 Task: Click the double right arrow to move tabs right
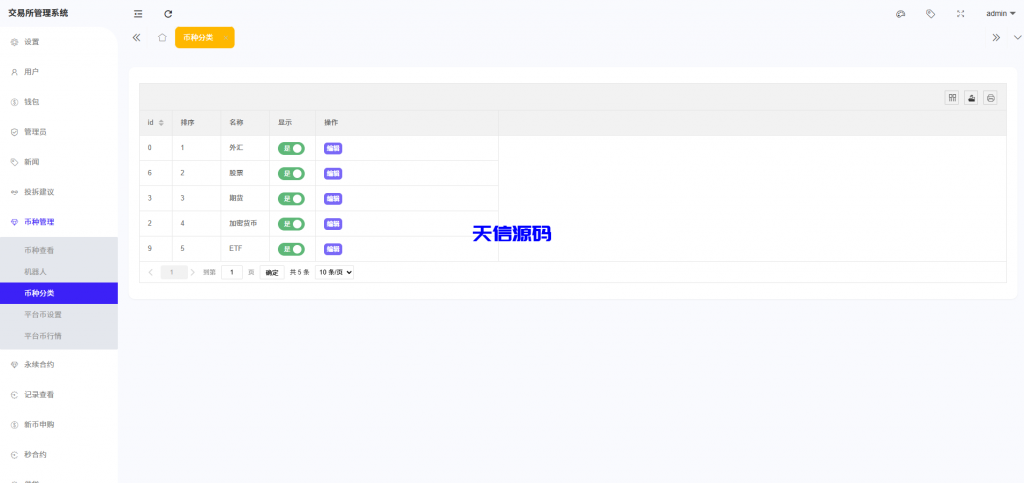996,37
